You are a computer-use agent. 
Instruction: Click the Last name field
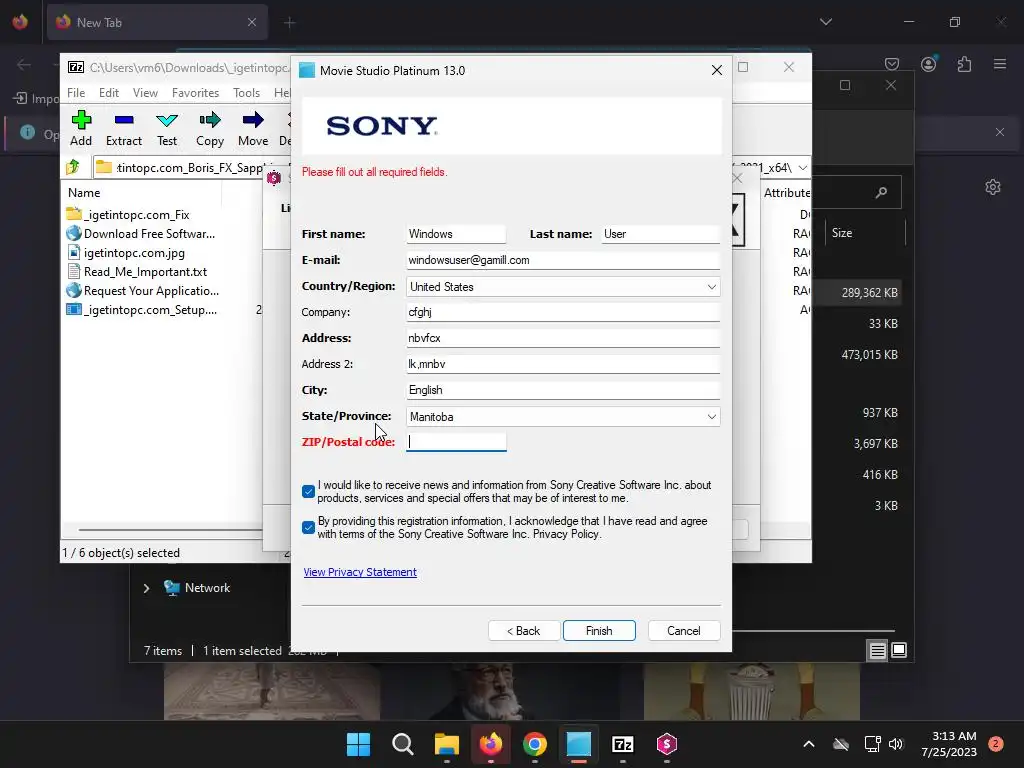[x=660, y=234]
